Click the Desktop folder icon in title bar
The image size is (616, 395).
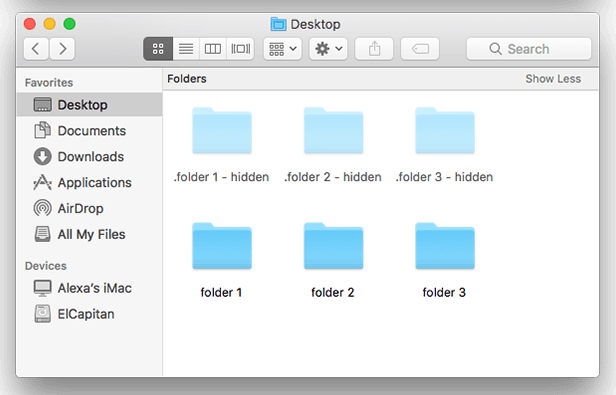[279, 24]
